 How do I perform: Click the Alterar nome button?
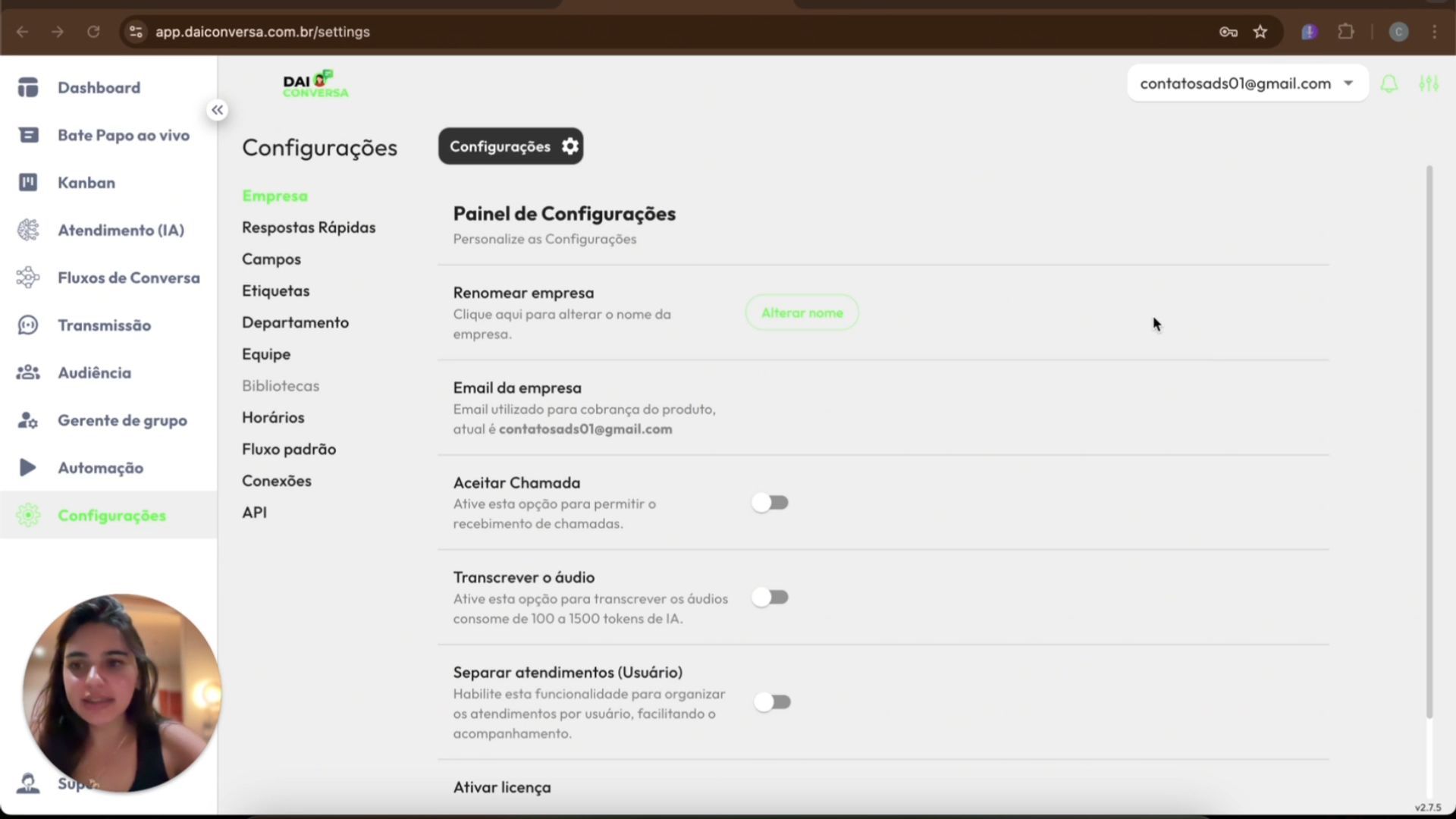point(802,312)
